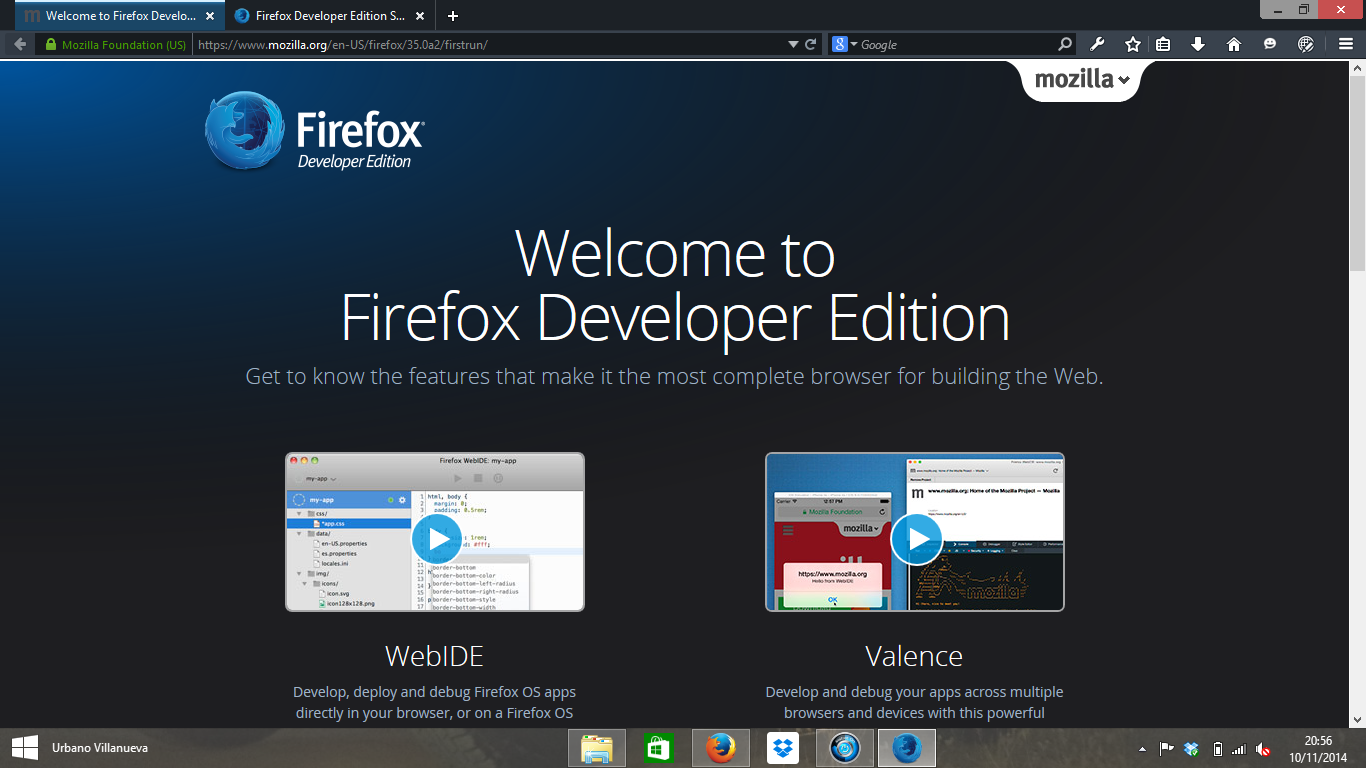
Task: Click scrollbar up arrow
Action: (x=1357, y=66)
